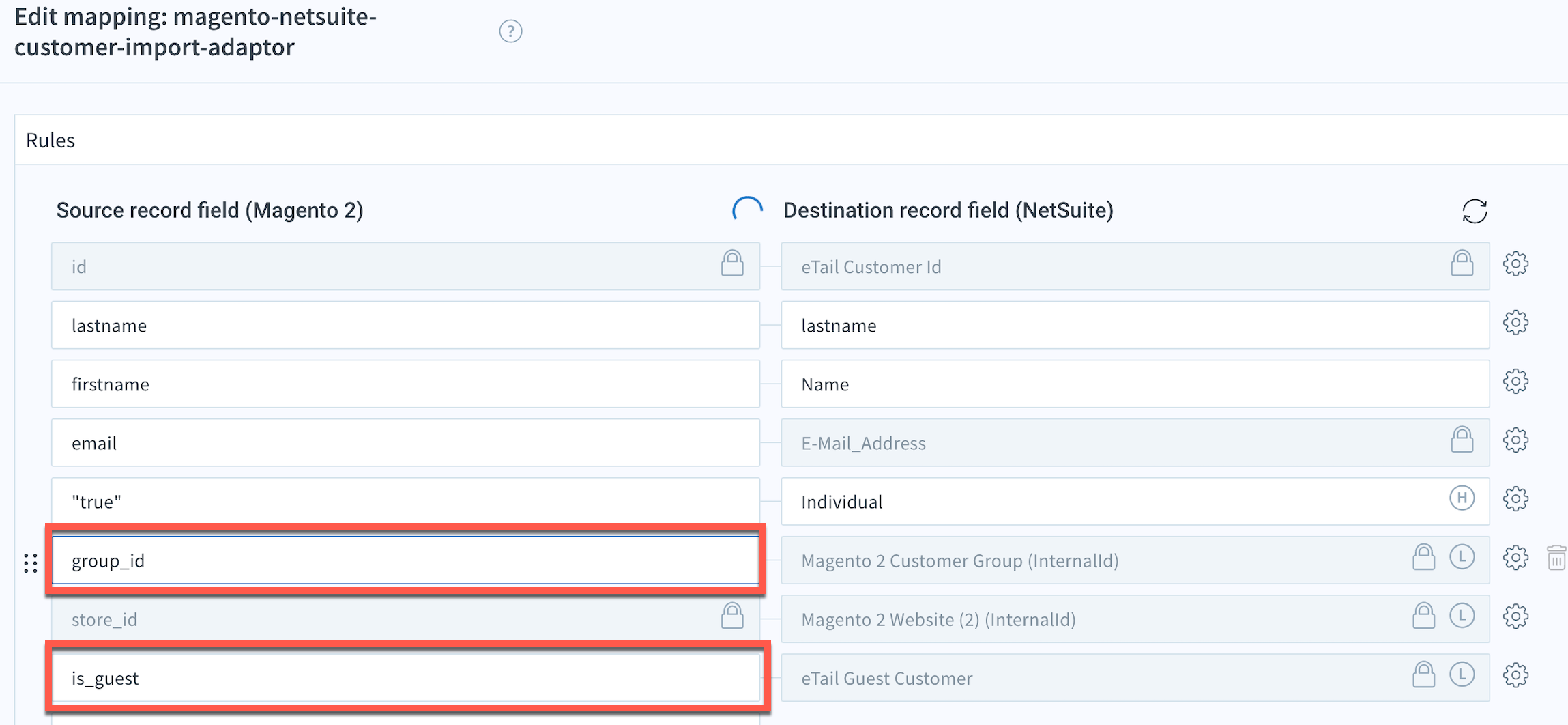Click the lock icon on E-Mail_Address
This screenshot has height=725, width=1568.
[1462, 440]
